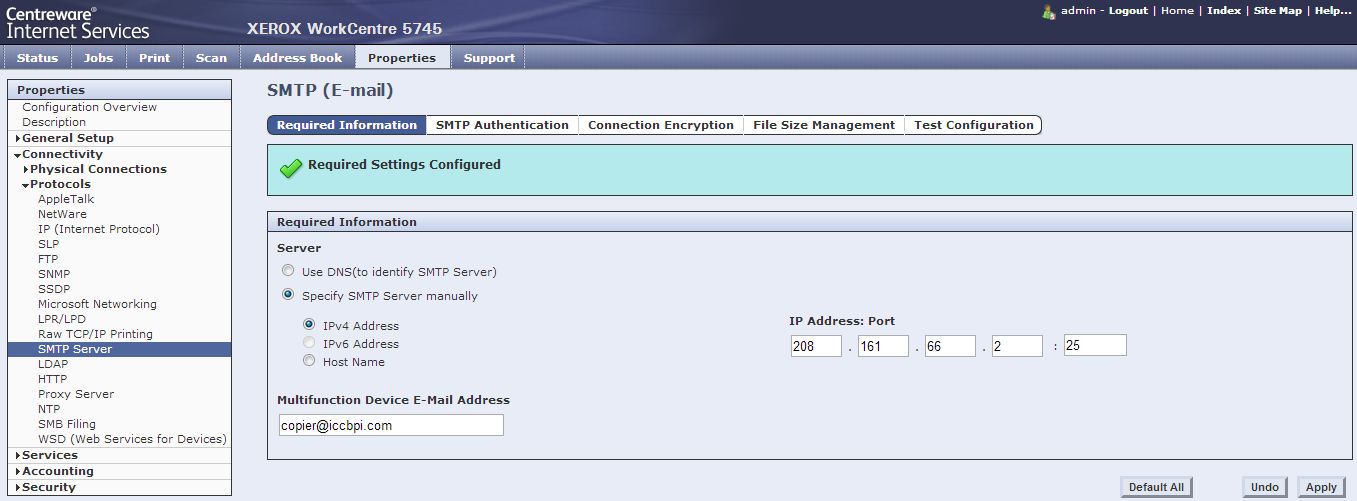Open the Address Book tab

(297, 58)
